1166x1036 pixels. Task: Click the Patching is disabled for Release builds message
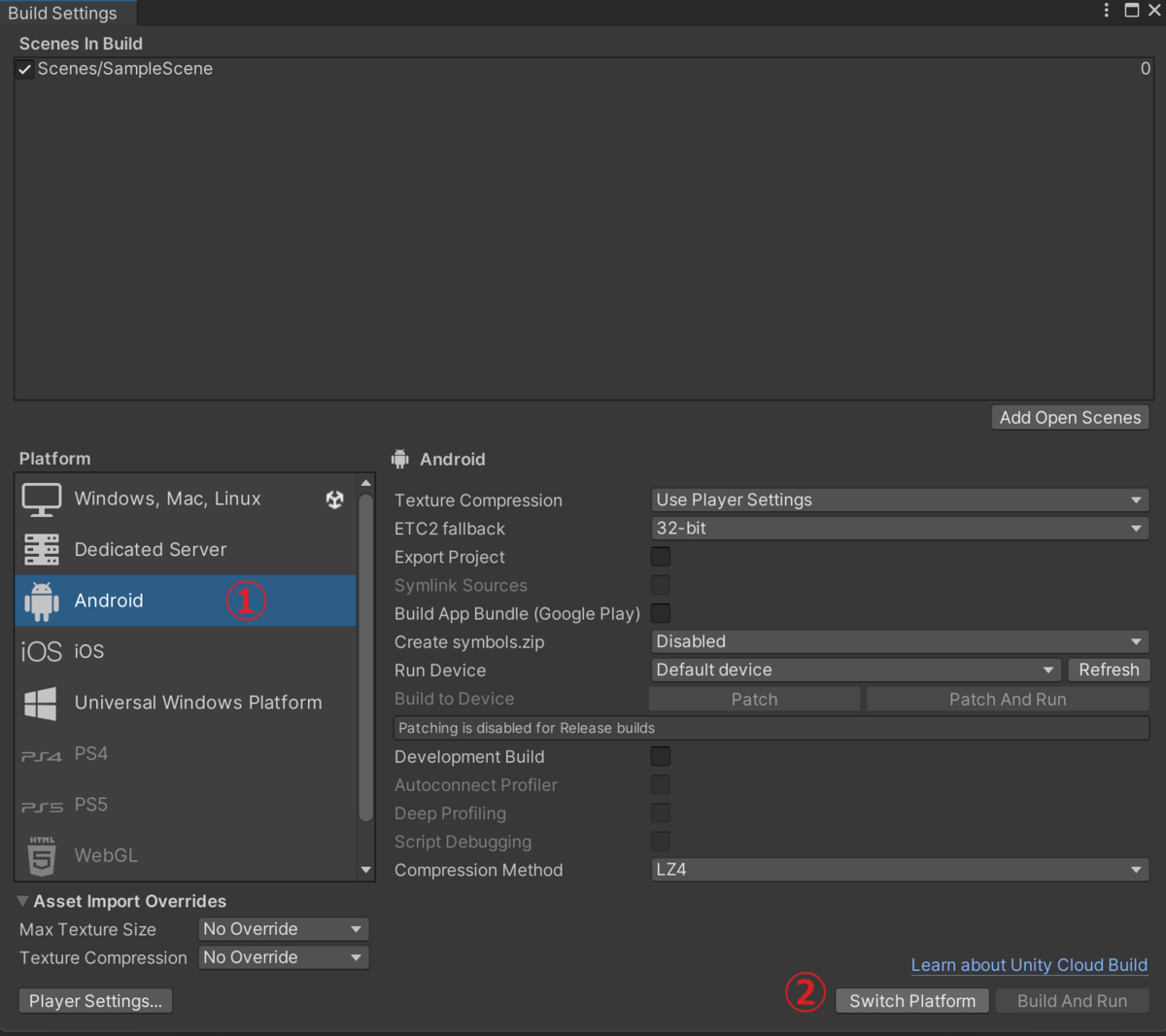[771, 728]
